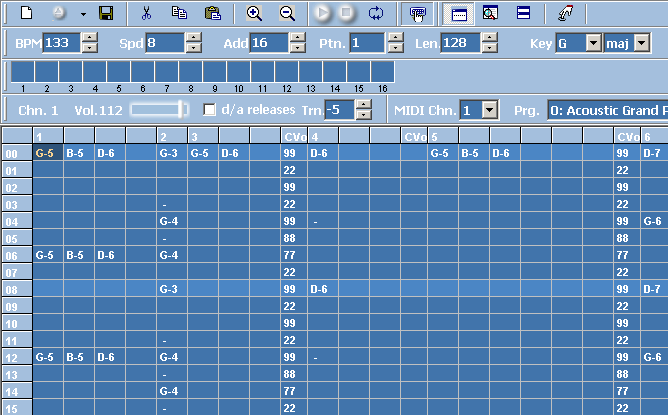Click the horizontal stripes view icon
668x415 pixels.
coord(523,13)
